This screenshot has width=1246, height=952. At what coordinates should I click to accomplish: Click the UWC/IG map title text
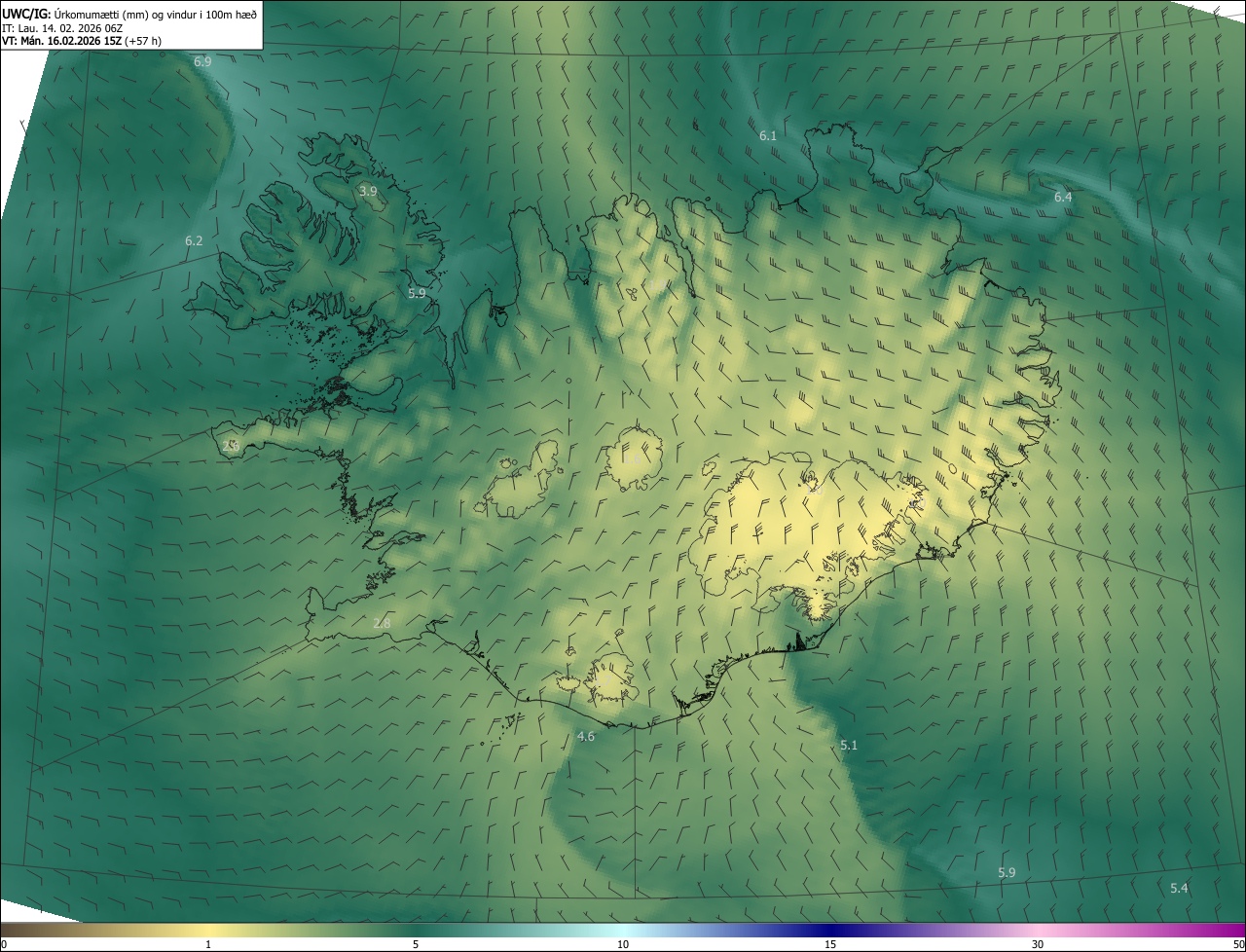click(129, 14)
